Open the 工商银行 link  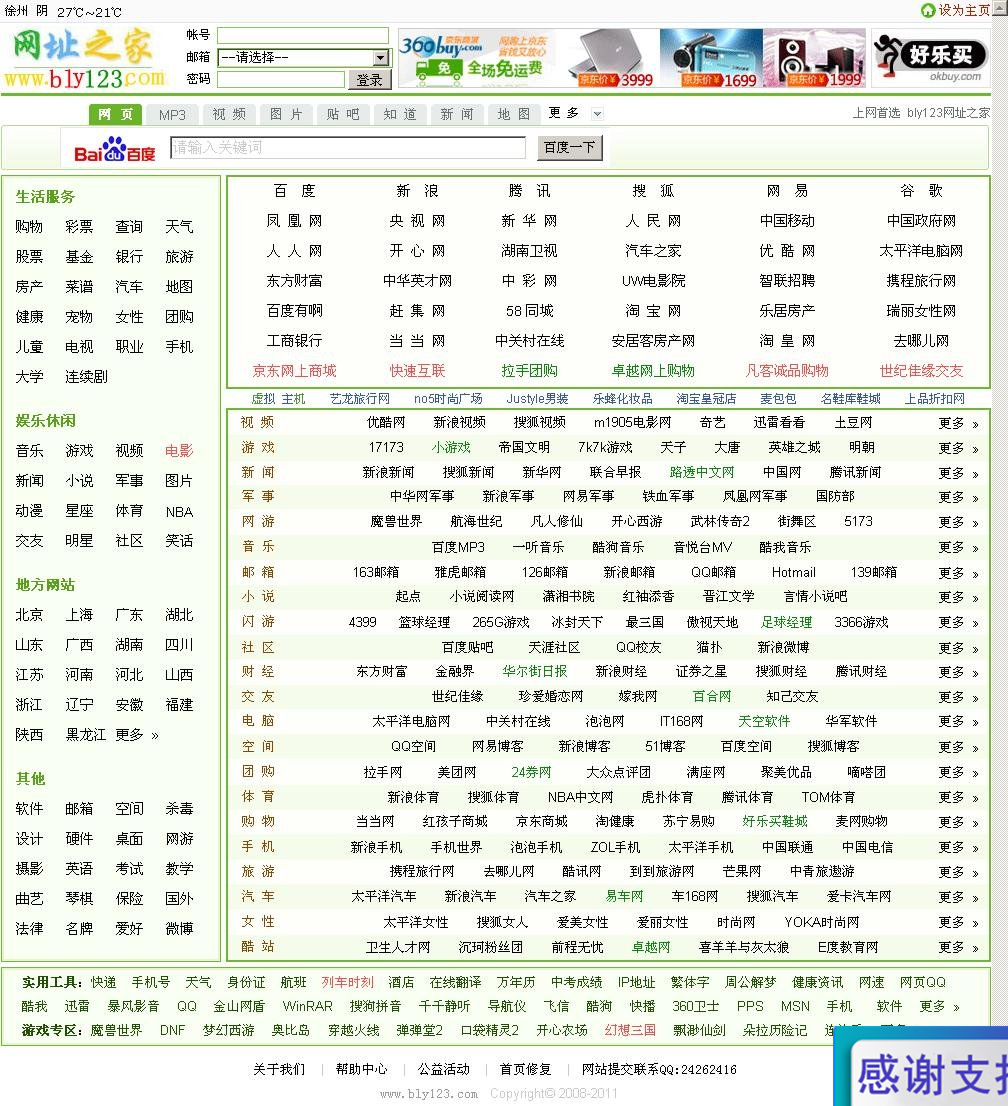pos(294,341)
